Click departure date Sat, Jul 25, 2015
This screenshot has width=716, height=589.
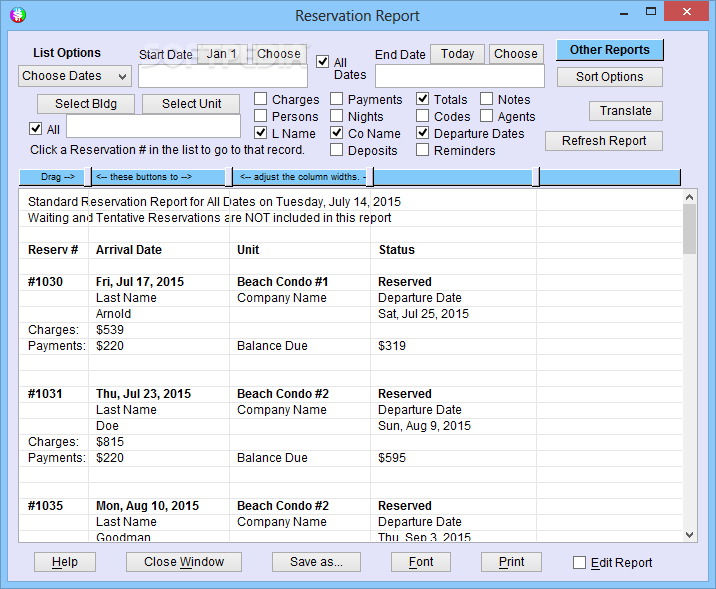pyautogui.click(x=423, y=314)
